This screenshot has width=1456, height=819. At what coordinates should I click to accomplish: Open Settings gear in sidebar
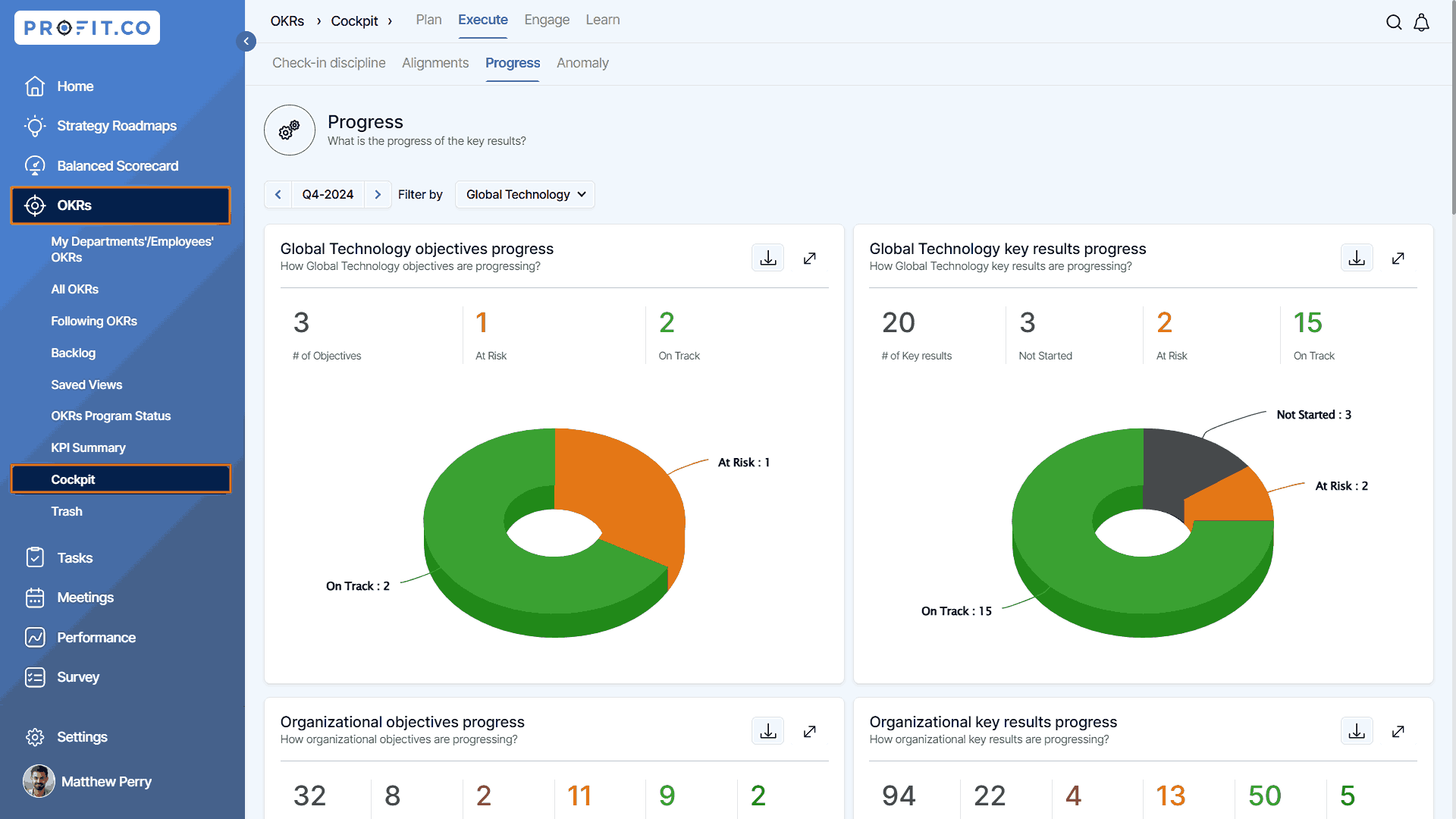[36, 737]
